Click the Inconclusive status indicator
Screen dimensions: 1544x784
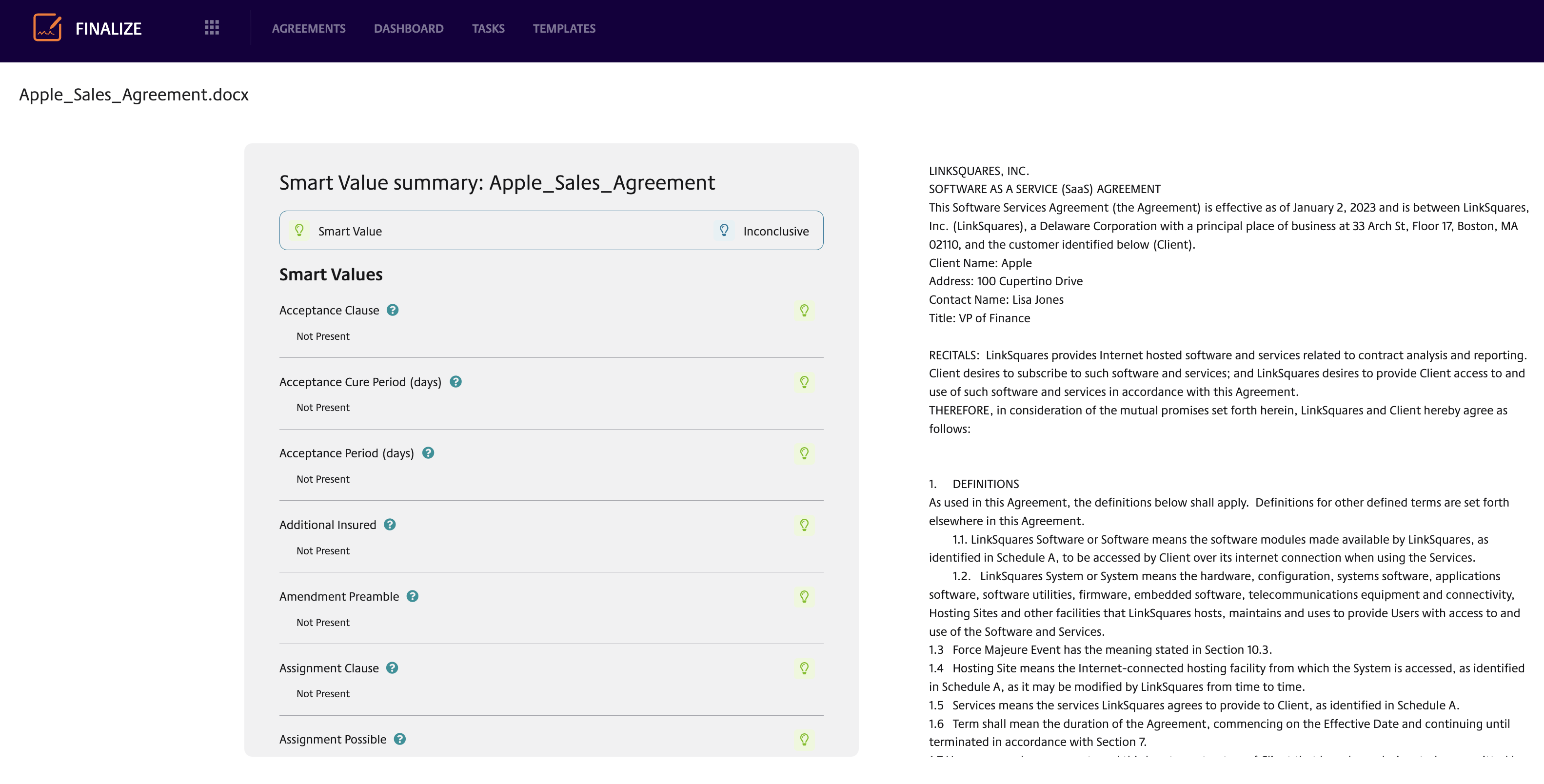click(775, 230)
